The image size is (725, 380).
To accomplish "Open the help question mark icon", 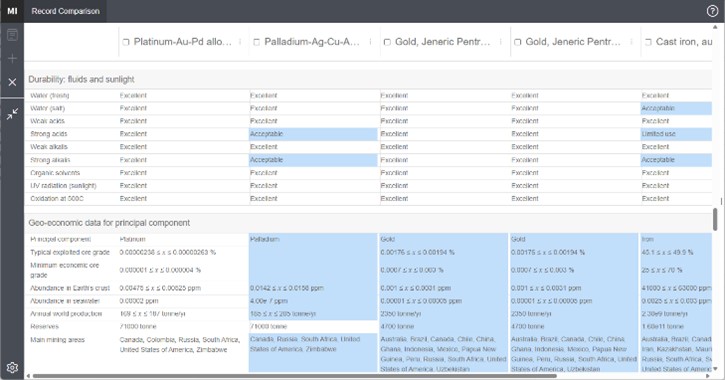I will [x=713, y=11].
